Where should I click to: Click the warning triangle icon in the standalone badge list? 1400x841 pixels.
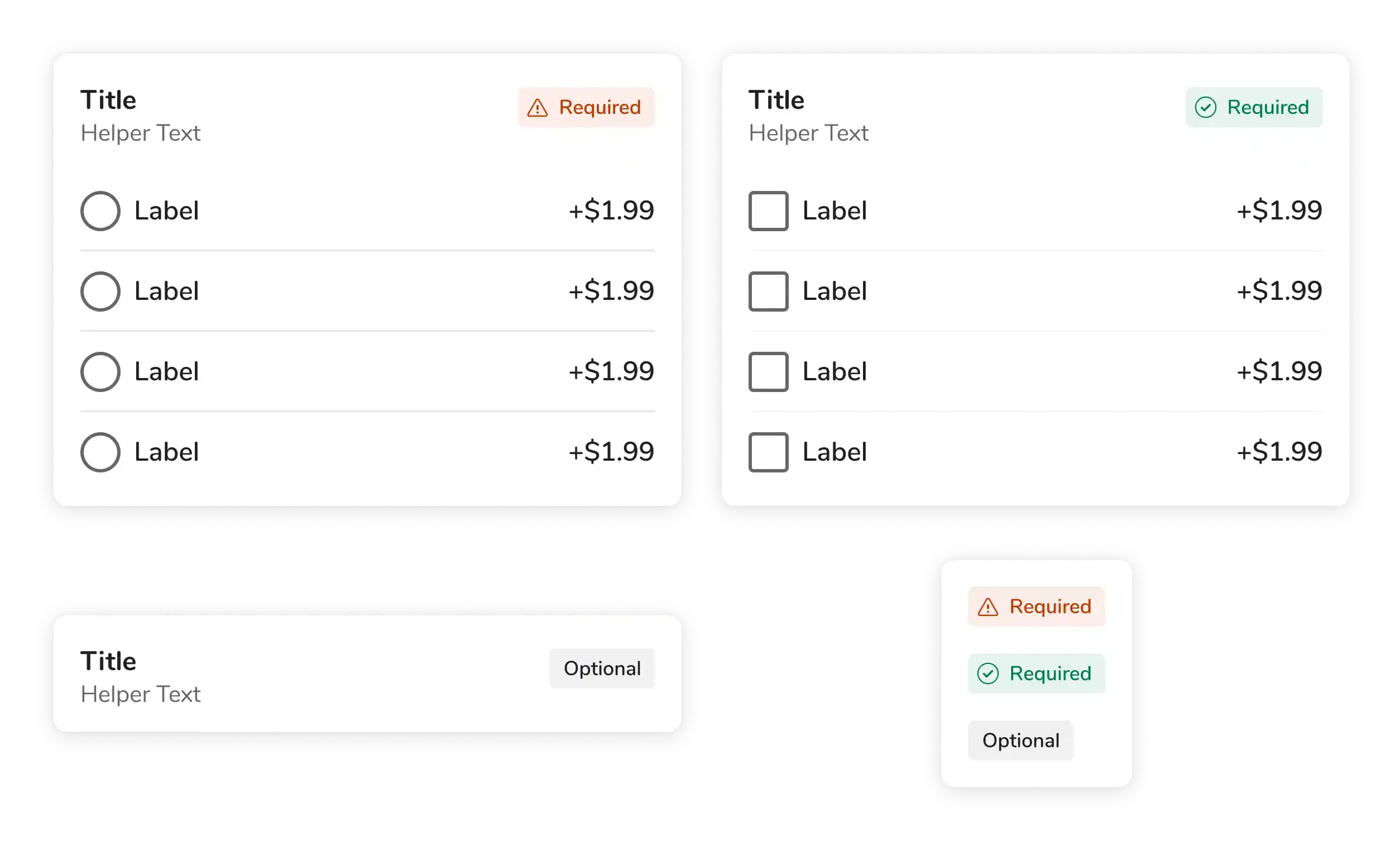(987, 607)
